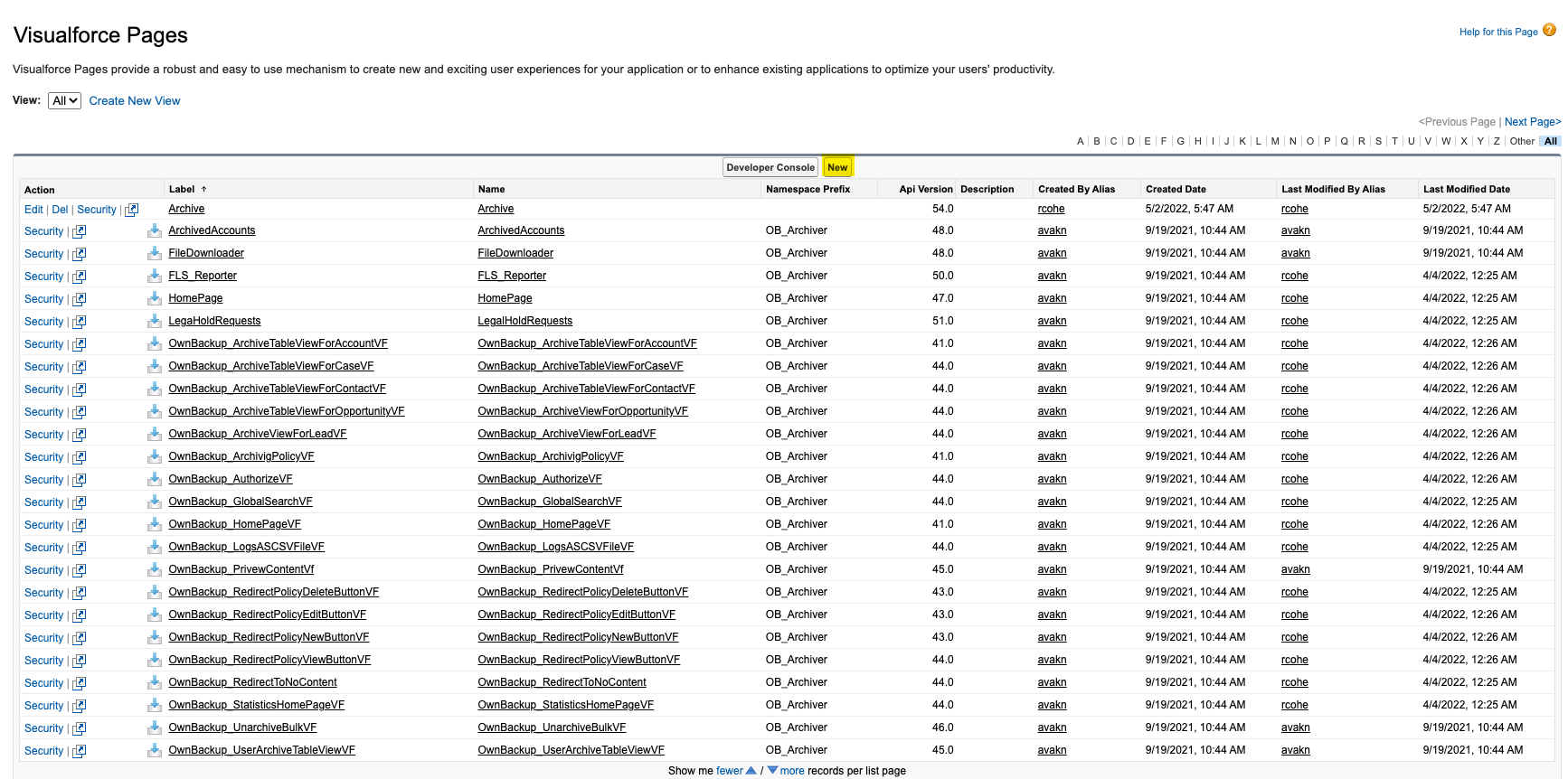
Task: Open avakn last-modified link in FileDownloader row
Action: click(1295, 253)
